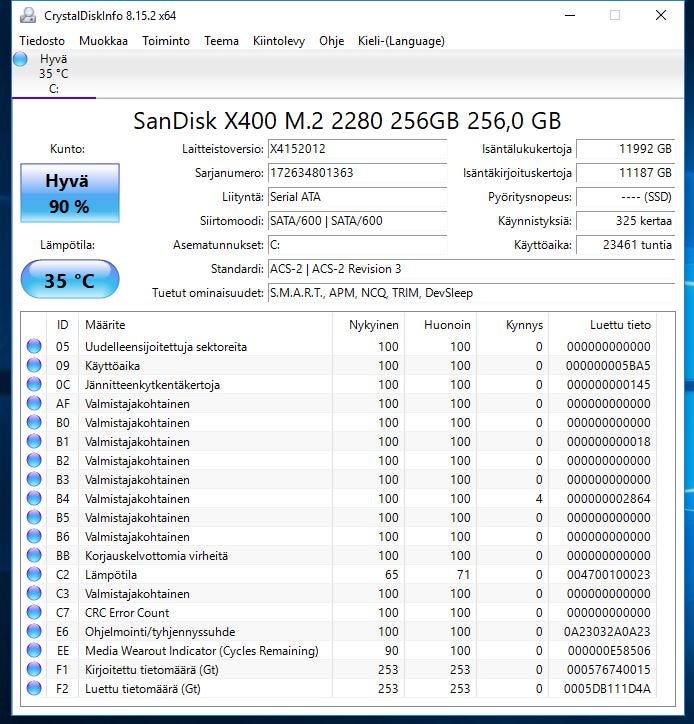Screen dimensions: 694x724
Task: Click status orb of row B3
Action: tap(34, 479)
